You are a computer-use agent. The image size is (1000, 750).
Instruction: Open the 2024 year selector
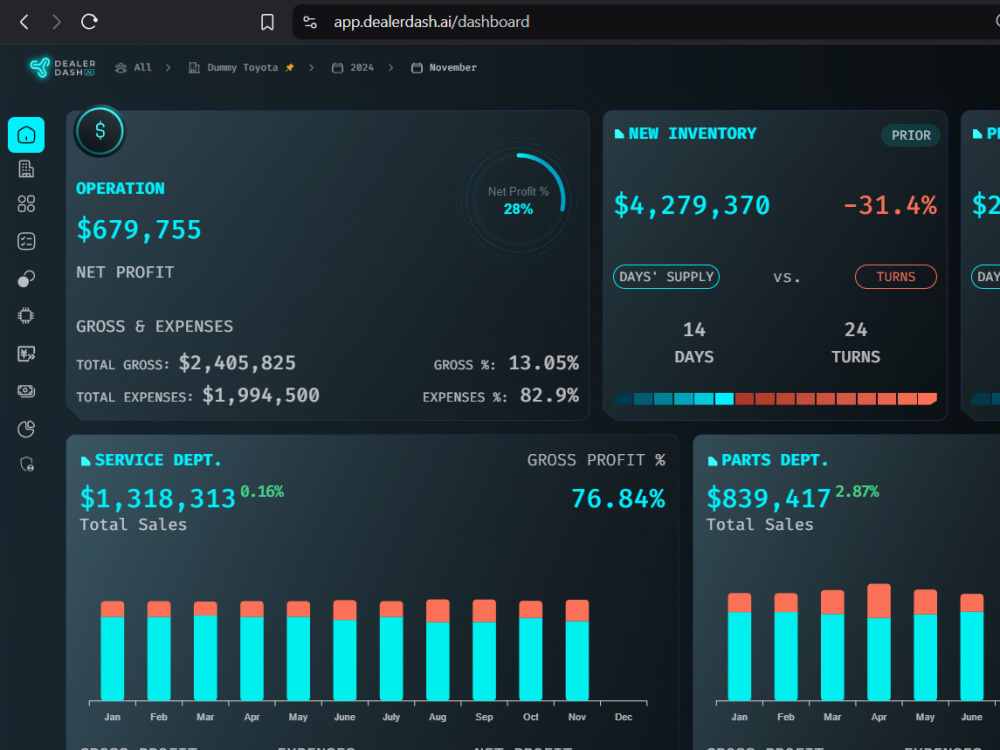353,68
